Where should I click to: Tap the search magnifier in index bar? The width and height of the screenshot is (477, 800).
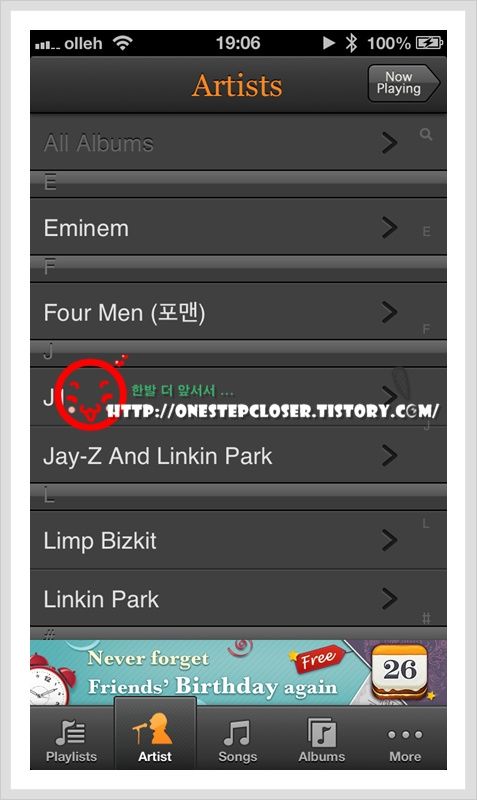(x=426, y=135)
